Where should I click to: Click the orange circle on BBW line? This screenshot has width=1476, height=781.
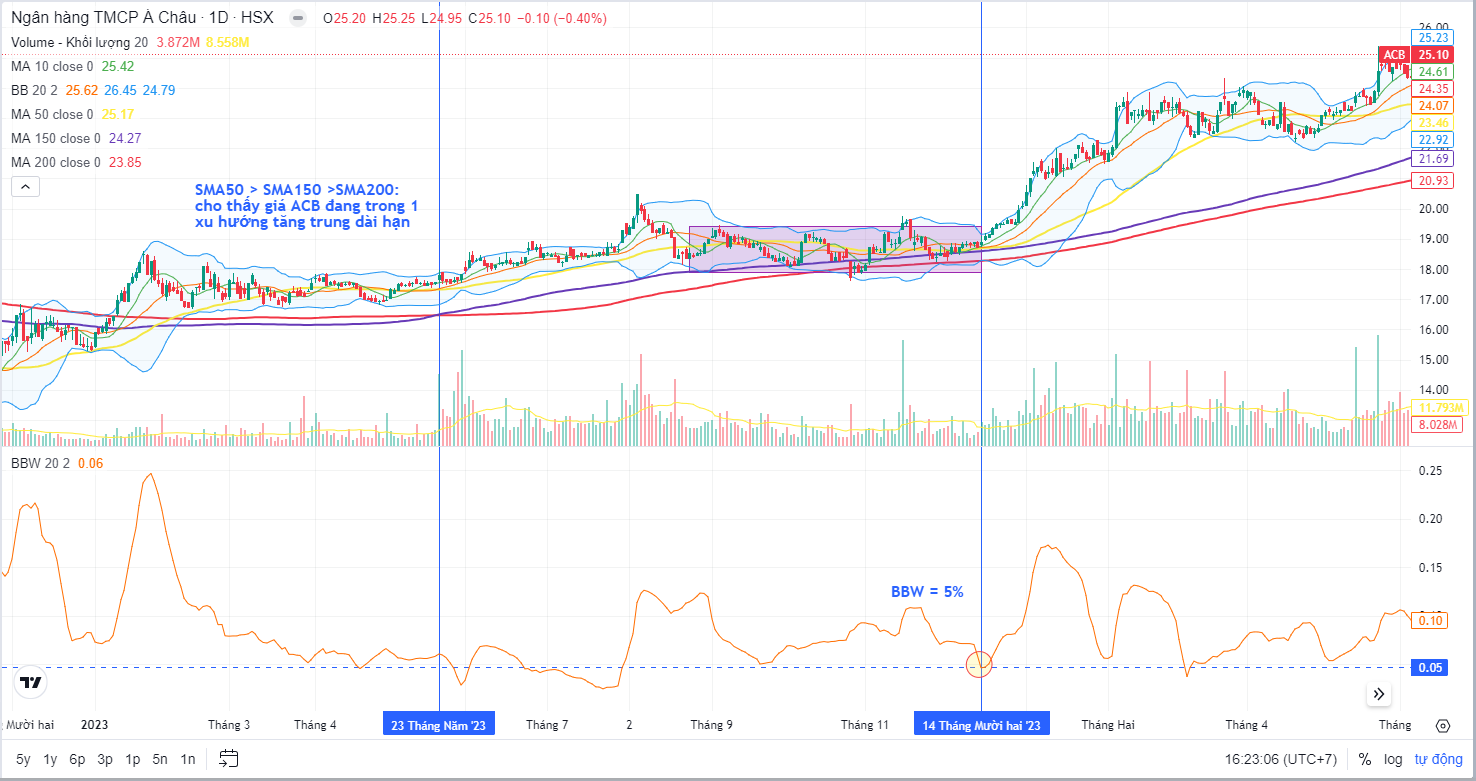click(979, 663)
